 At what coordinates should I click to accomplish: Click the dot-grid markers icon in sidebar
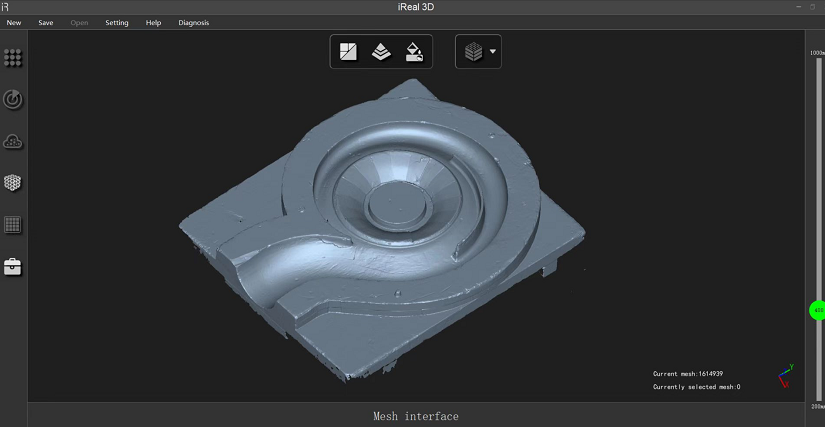(13, 58)
